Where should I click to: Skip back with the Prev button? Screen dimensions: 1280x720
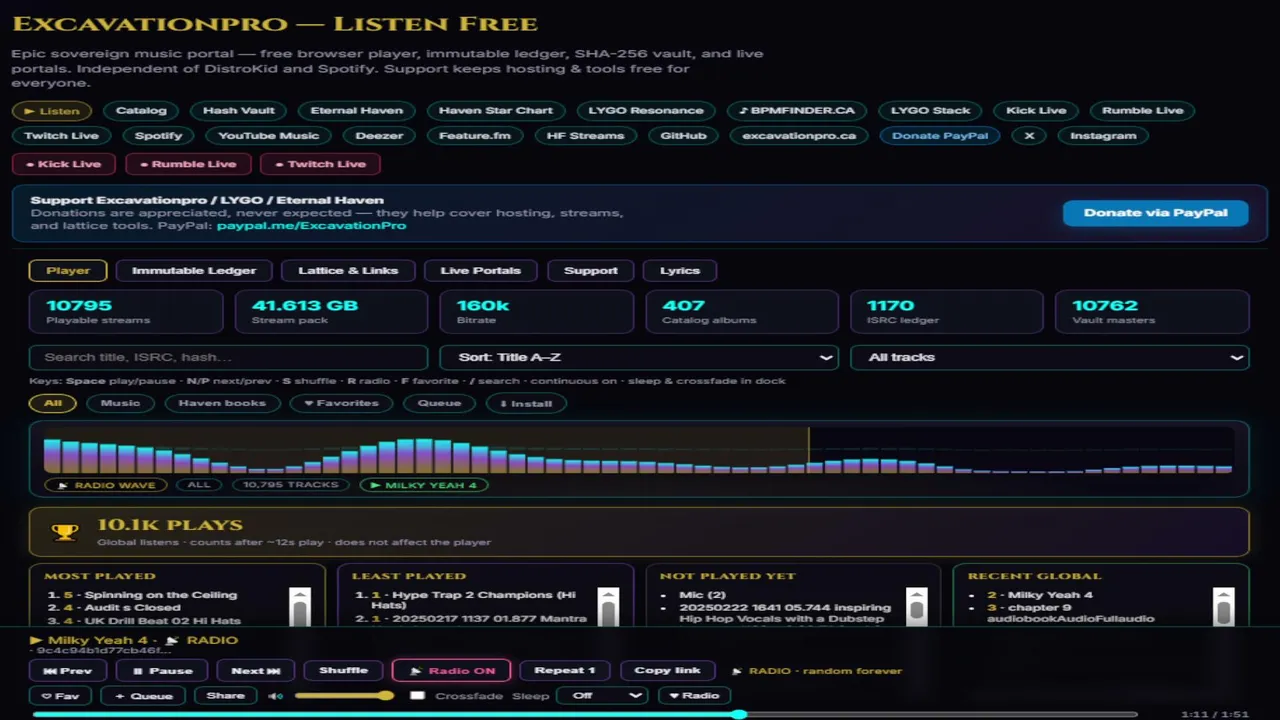[68, 671]
